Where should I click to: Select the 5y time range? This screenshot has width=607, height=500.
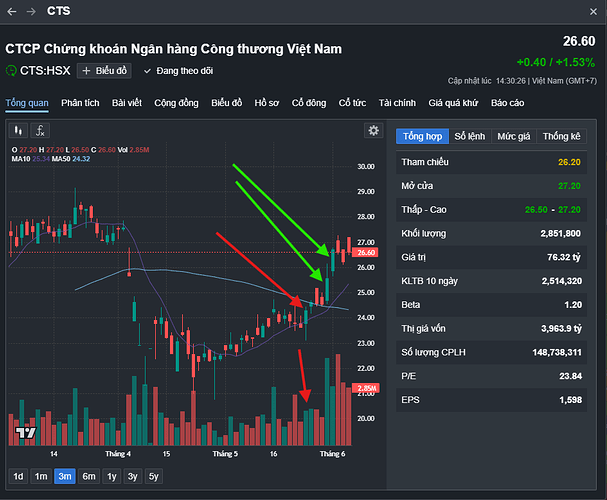[x=153, y=476]
